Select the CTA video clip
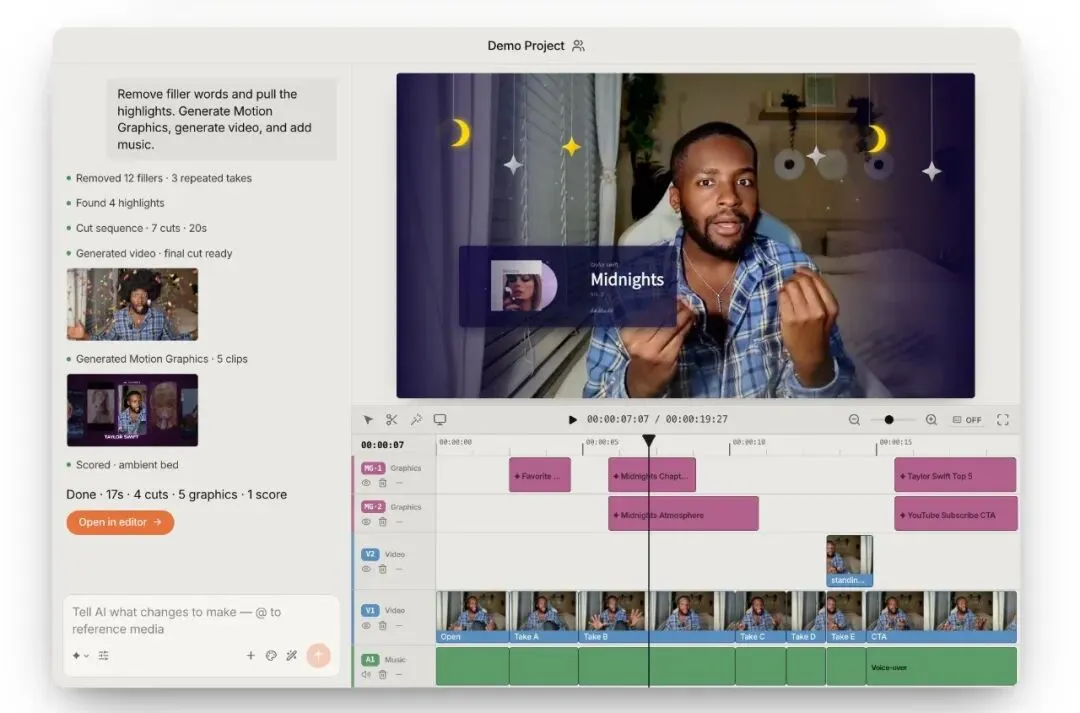Image resolution: width=1080 pixels, height=713 pixels. point(942,617)
